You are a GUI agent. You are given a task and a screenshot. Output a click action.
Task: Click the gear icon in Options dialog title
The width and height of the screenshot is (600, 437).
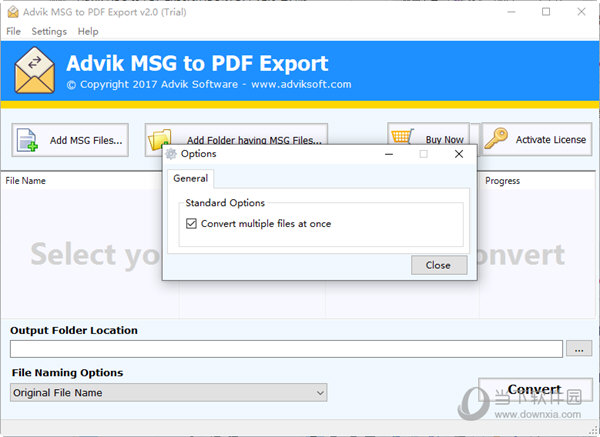(x=171, y=154)
